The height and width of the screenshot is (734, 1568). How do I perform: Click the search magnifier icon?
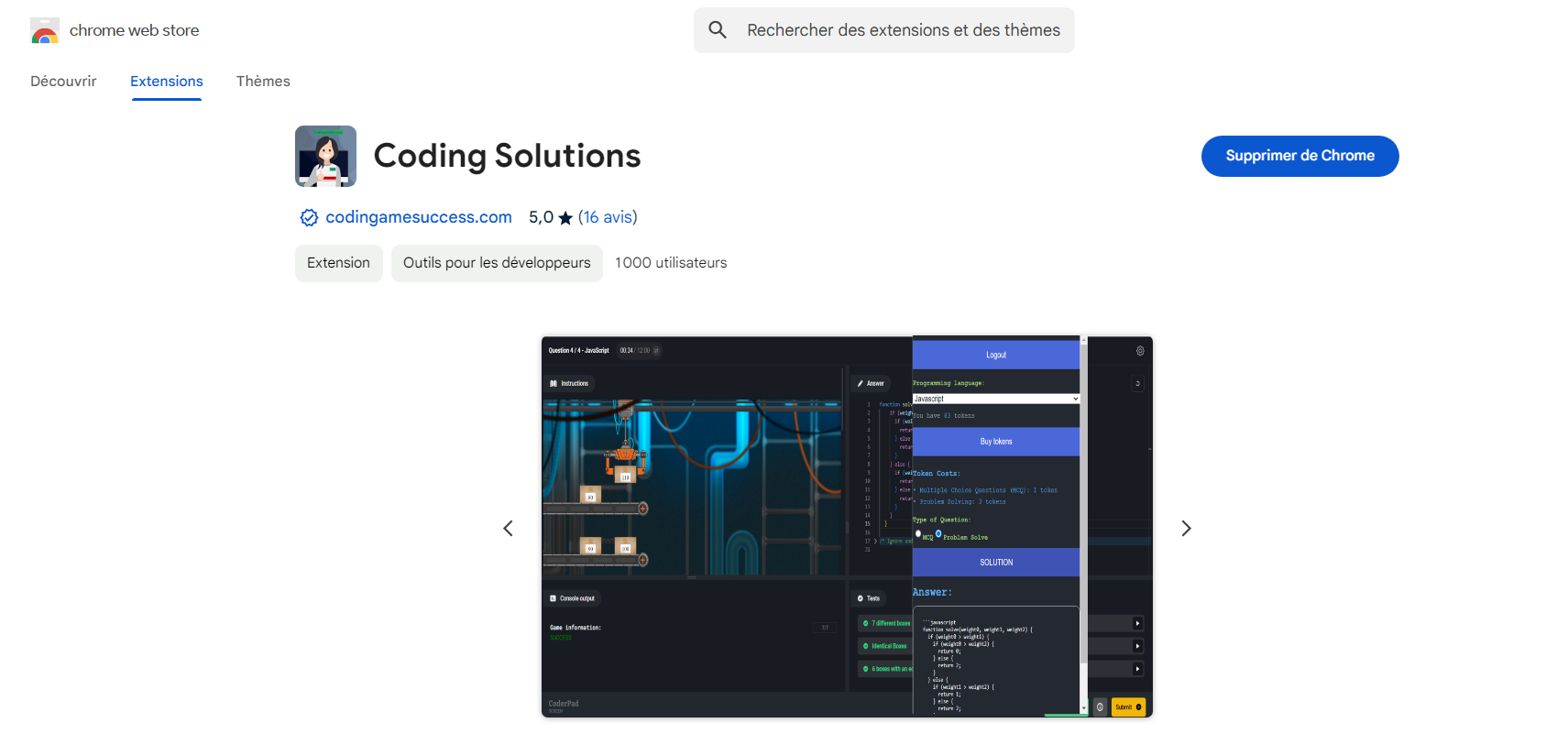[x=718, y=30]
